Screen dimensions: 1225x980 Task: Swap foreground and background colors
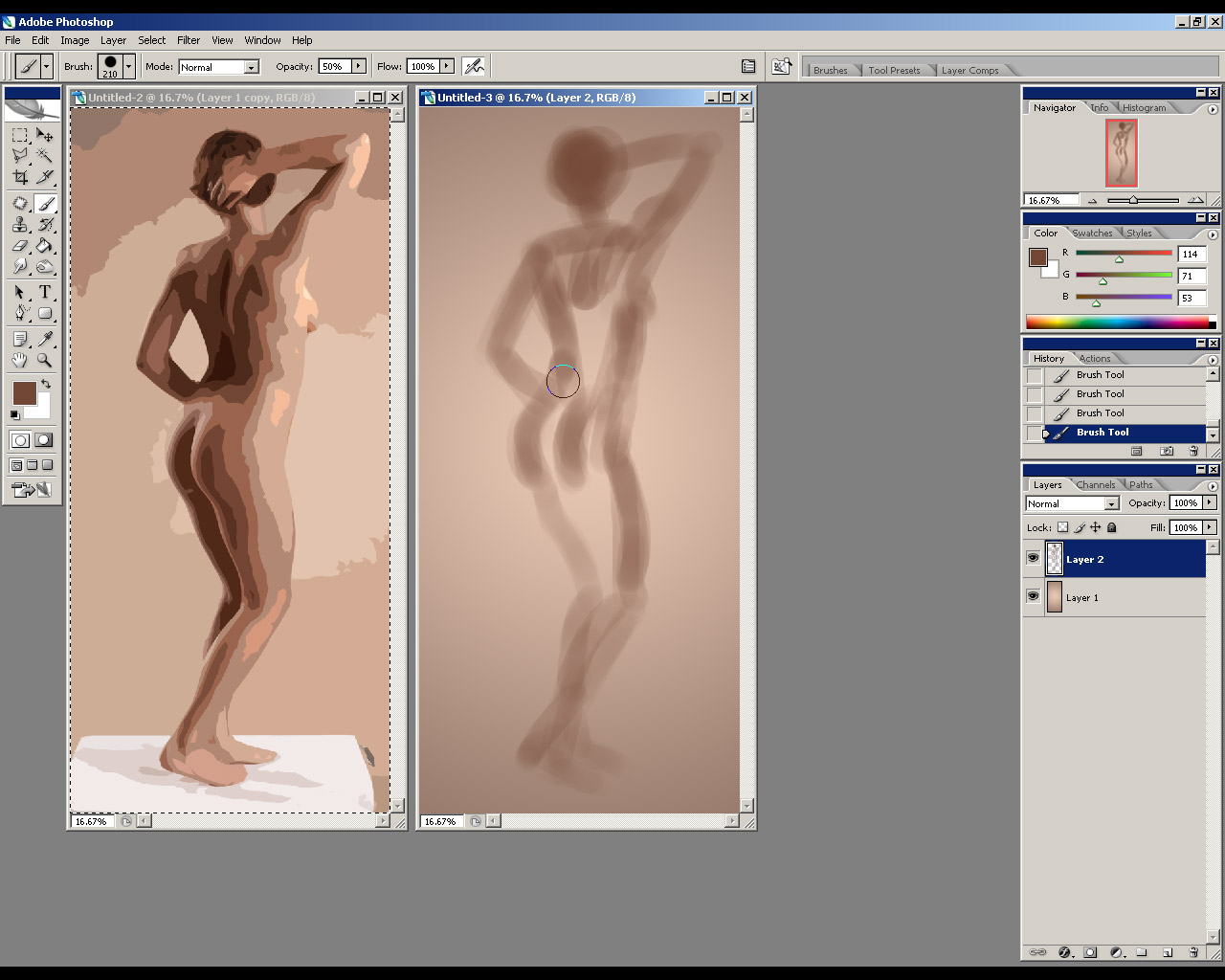(45, 384)
